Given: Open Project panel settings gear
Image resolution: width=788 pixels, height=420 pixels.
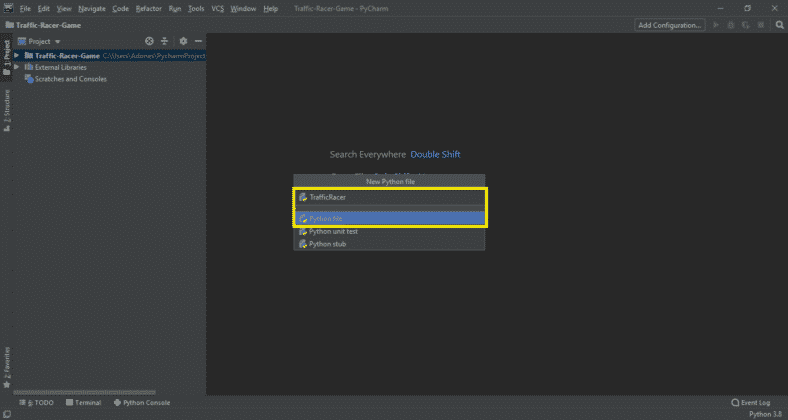Looking at the screenshot, I should 182,41.
